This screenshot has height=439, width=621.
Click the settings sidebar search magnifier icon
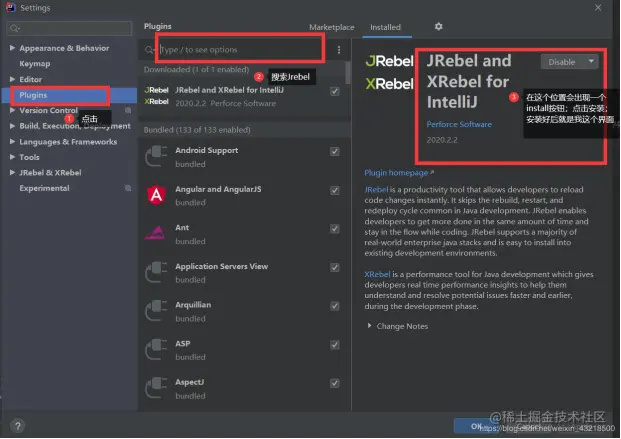click(15, 29)
